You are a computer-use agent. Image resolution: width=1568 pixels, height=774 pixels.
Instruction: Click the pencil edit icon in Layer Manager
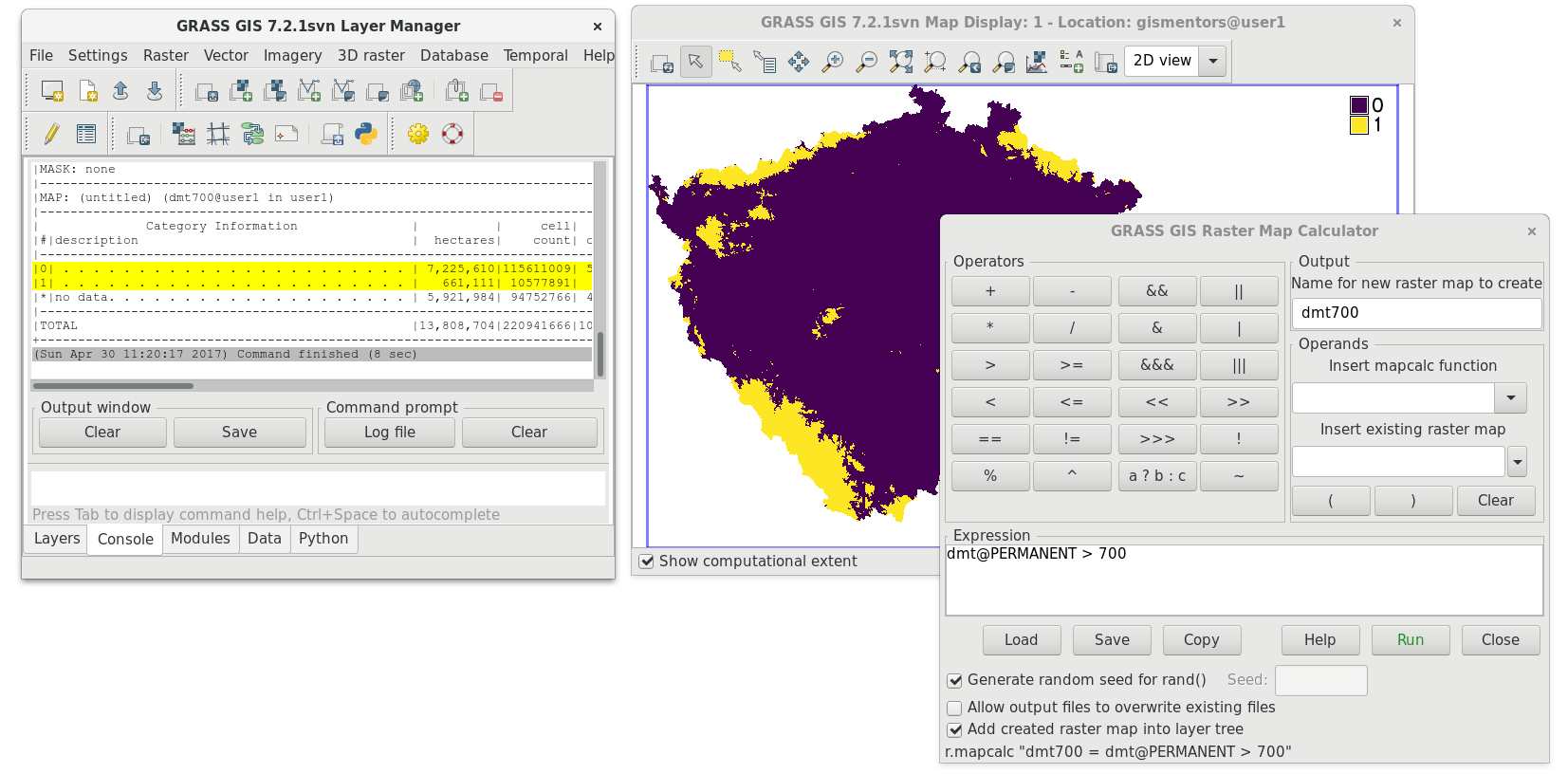pos(51,135)
